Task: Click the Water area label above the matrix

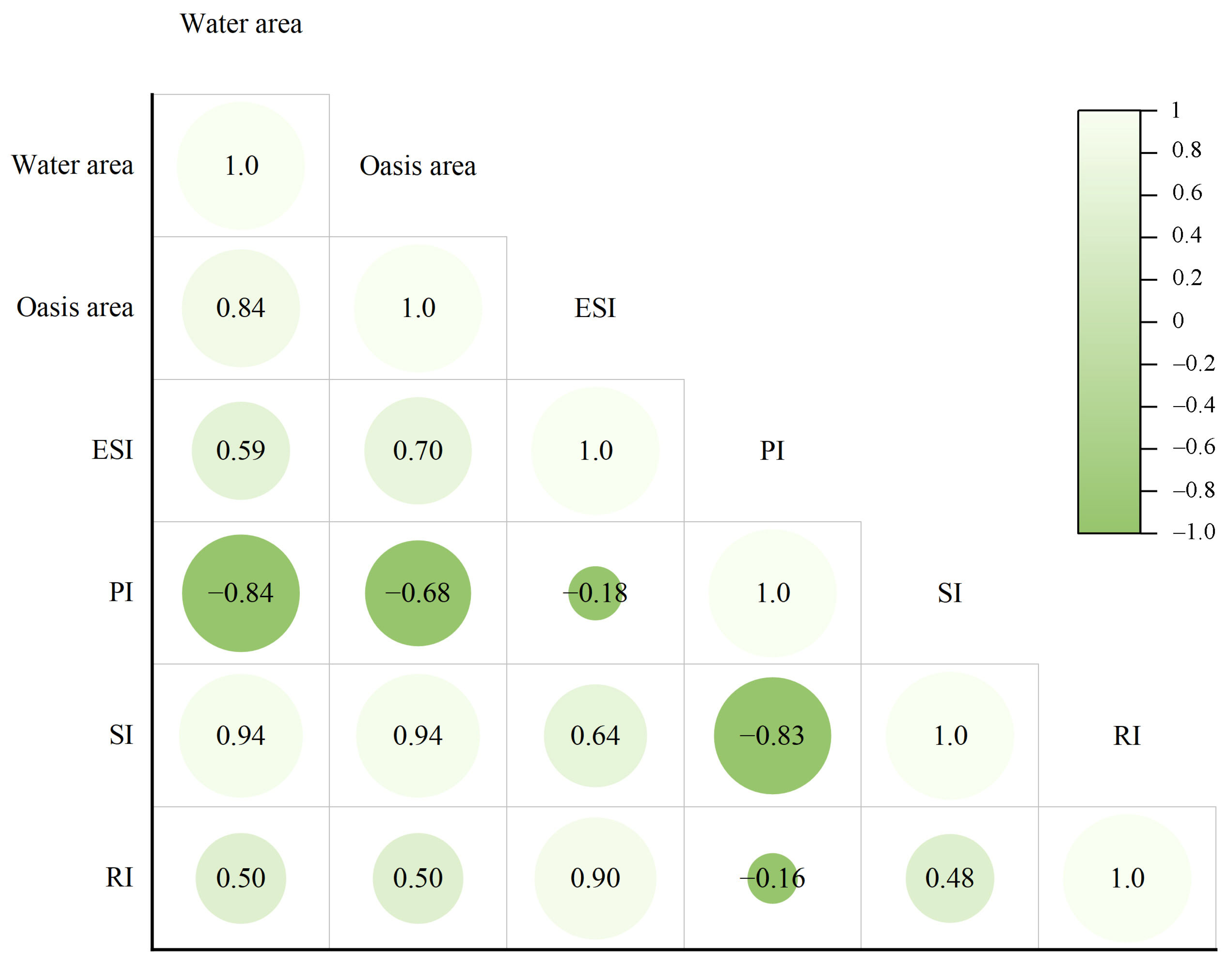Action: [241, 24]
